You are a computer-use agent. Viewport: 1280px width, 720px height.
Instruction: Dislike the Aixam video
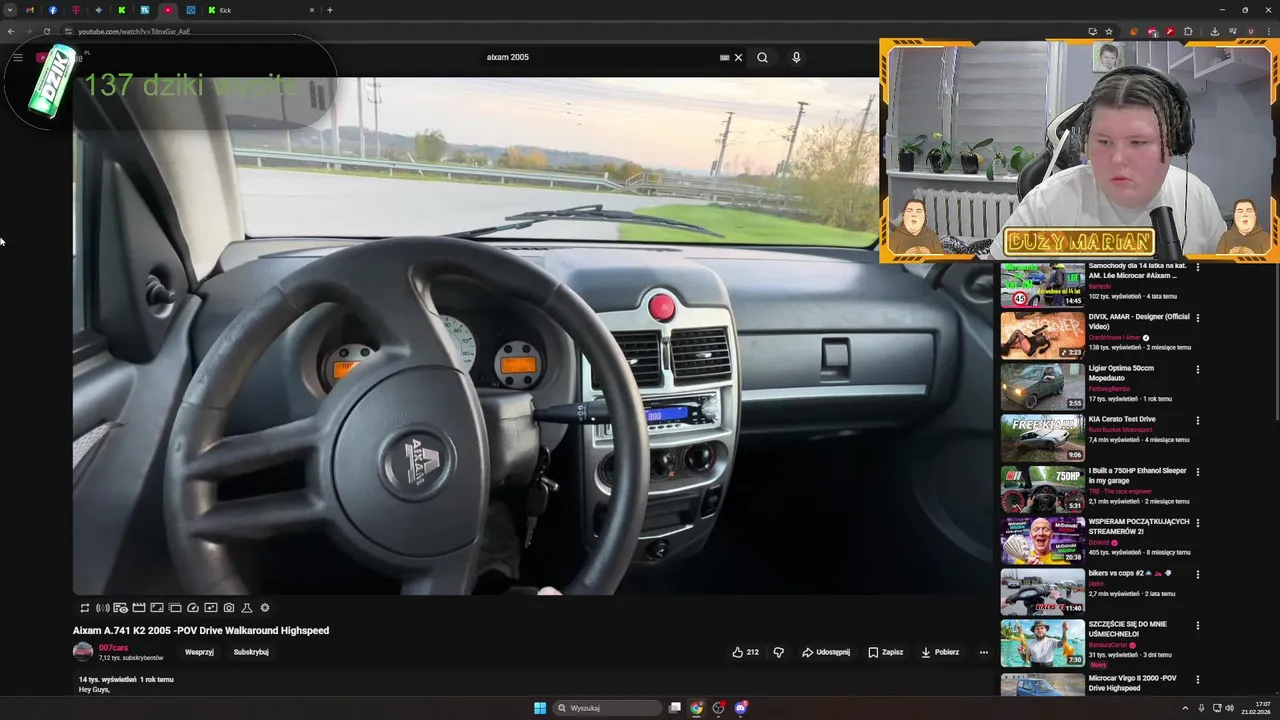(x=779, y=652)
